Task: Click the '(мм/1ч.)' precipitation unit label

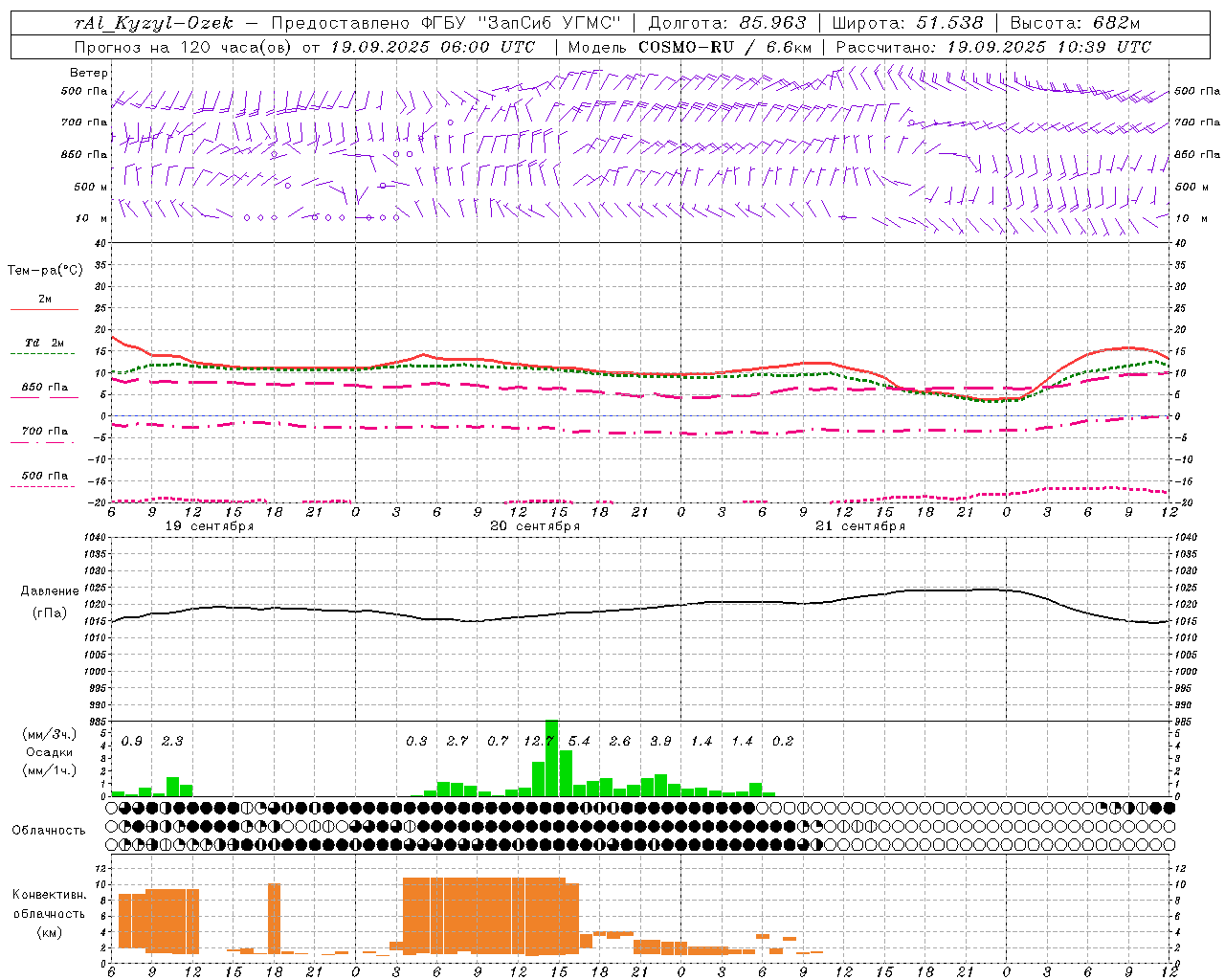Action: click(50, 769)
